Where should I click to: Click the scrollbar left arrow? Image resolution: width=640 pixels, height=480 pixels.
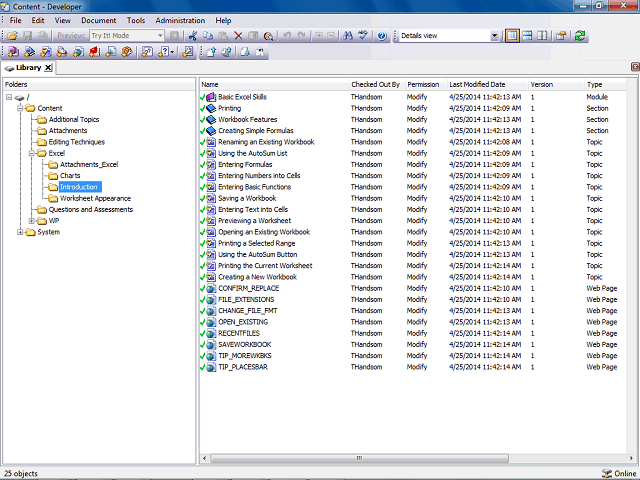[204, 458]
